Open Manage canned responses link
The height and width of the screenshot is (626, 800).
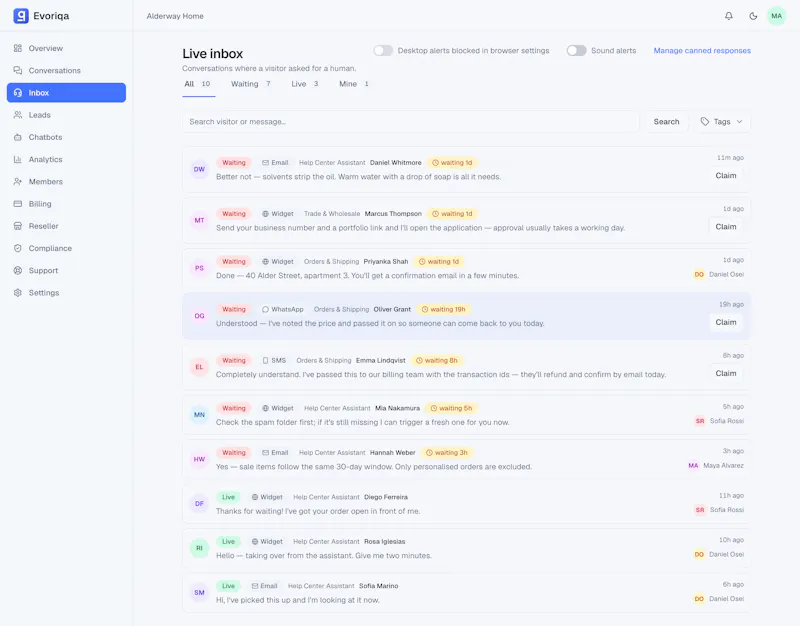click(702, 51)
